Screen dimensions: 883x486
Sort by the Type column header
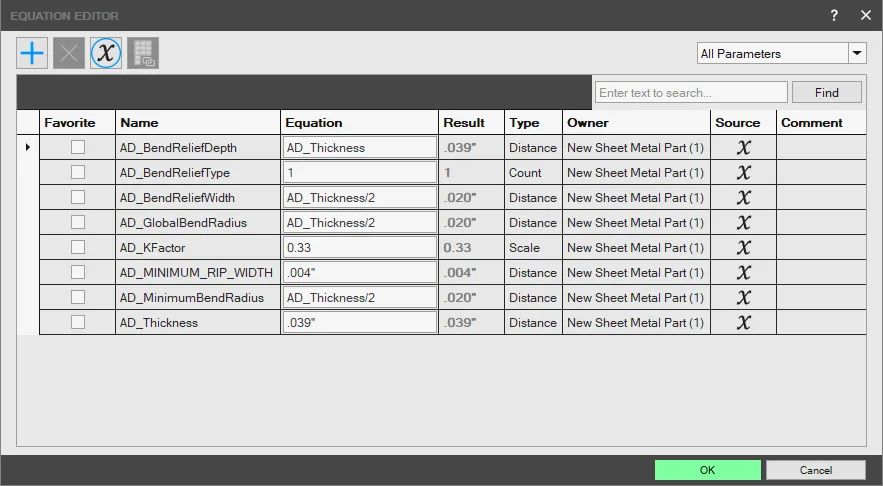click(533, 122)
